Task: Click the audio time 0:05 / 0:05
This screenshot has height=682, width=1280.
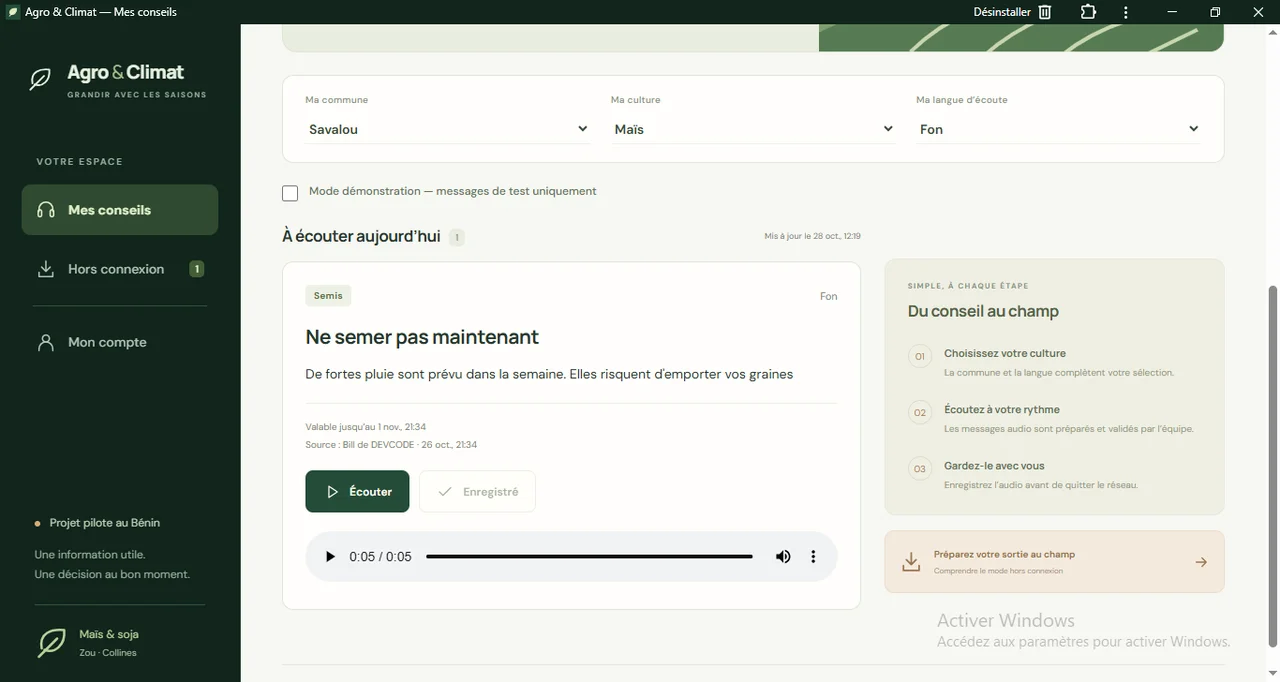Action: (x=380, y=556)
